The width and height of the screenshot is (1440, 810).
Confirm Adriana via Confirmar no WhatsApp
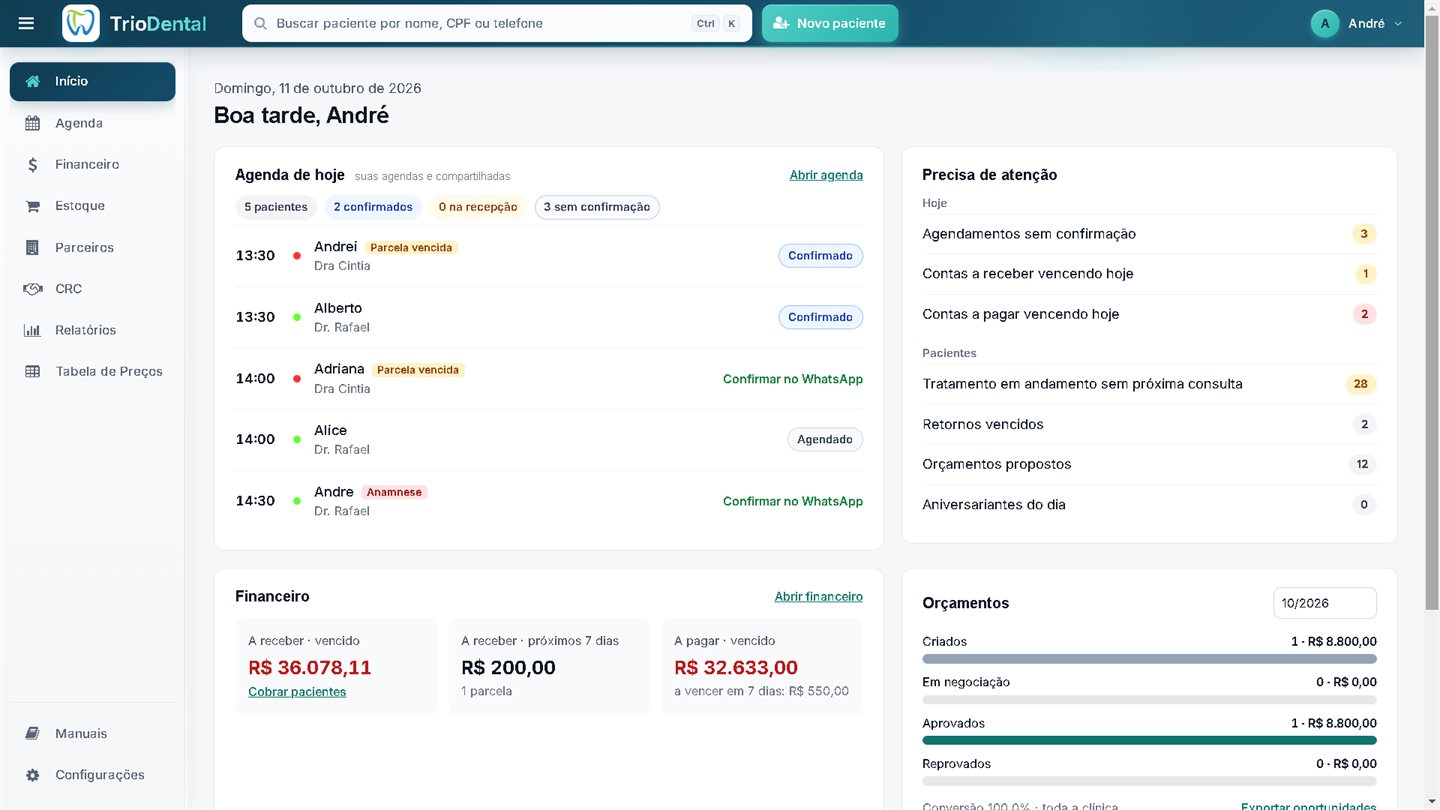pos(793,379)
